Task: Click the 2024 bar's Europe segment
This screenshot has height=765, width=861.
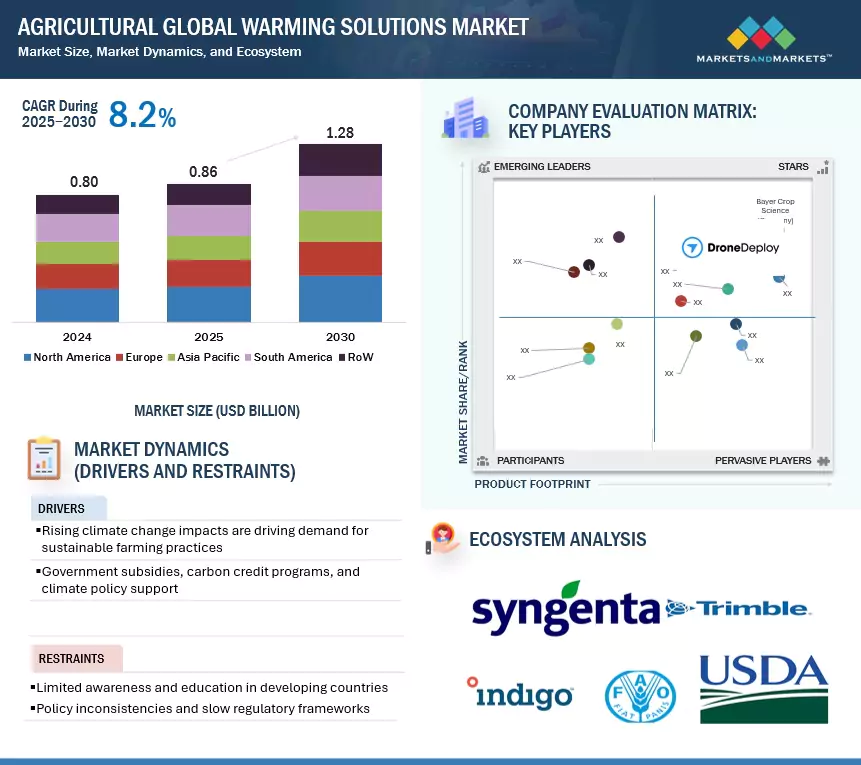Action: click(77, 276)
